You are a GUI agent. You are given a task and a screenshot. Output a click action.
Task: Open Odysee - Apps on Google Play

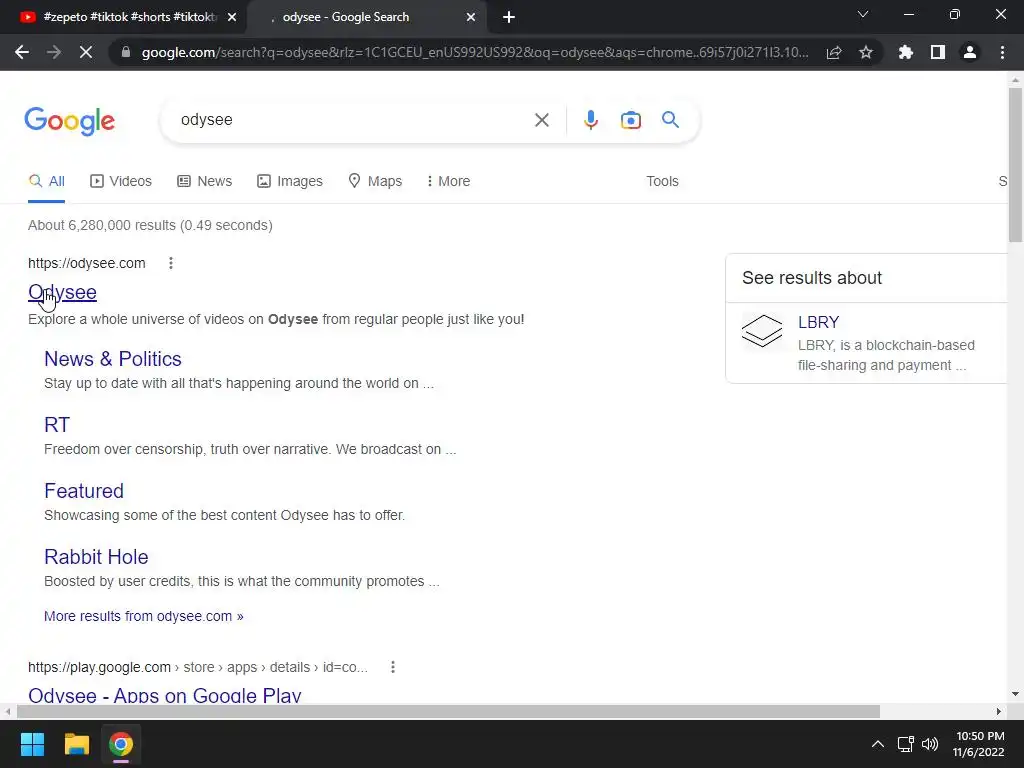[x=165, y=695]
